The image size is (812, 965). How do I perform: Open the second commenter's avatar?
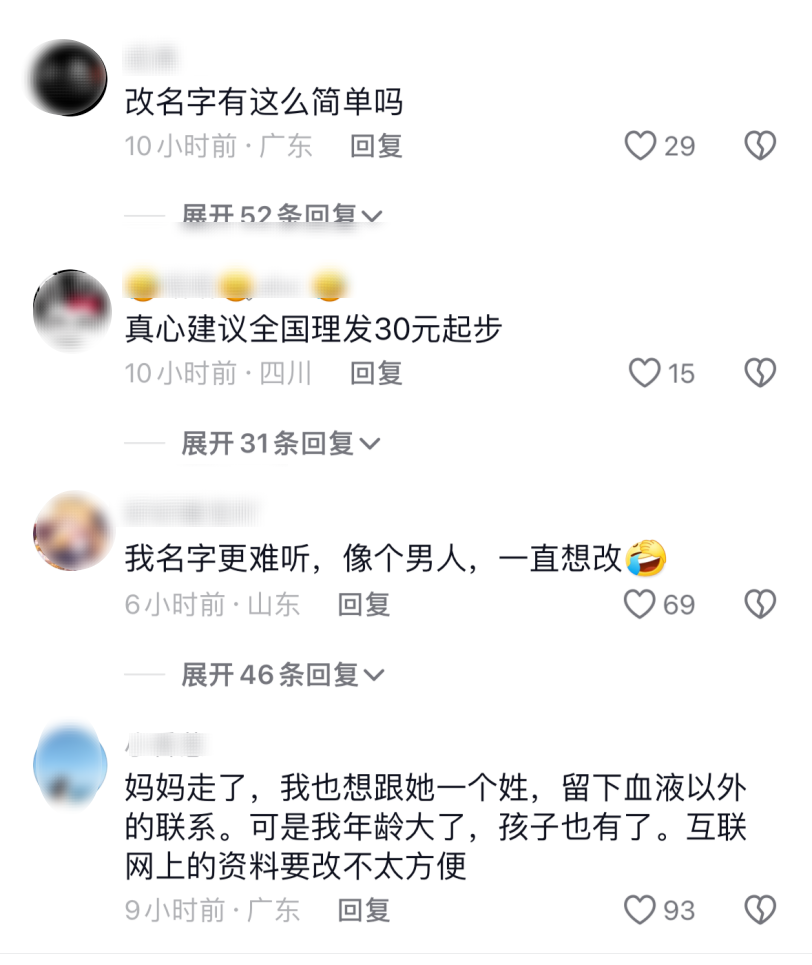[x=71, y=309]
